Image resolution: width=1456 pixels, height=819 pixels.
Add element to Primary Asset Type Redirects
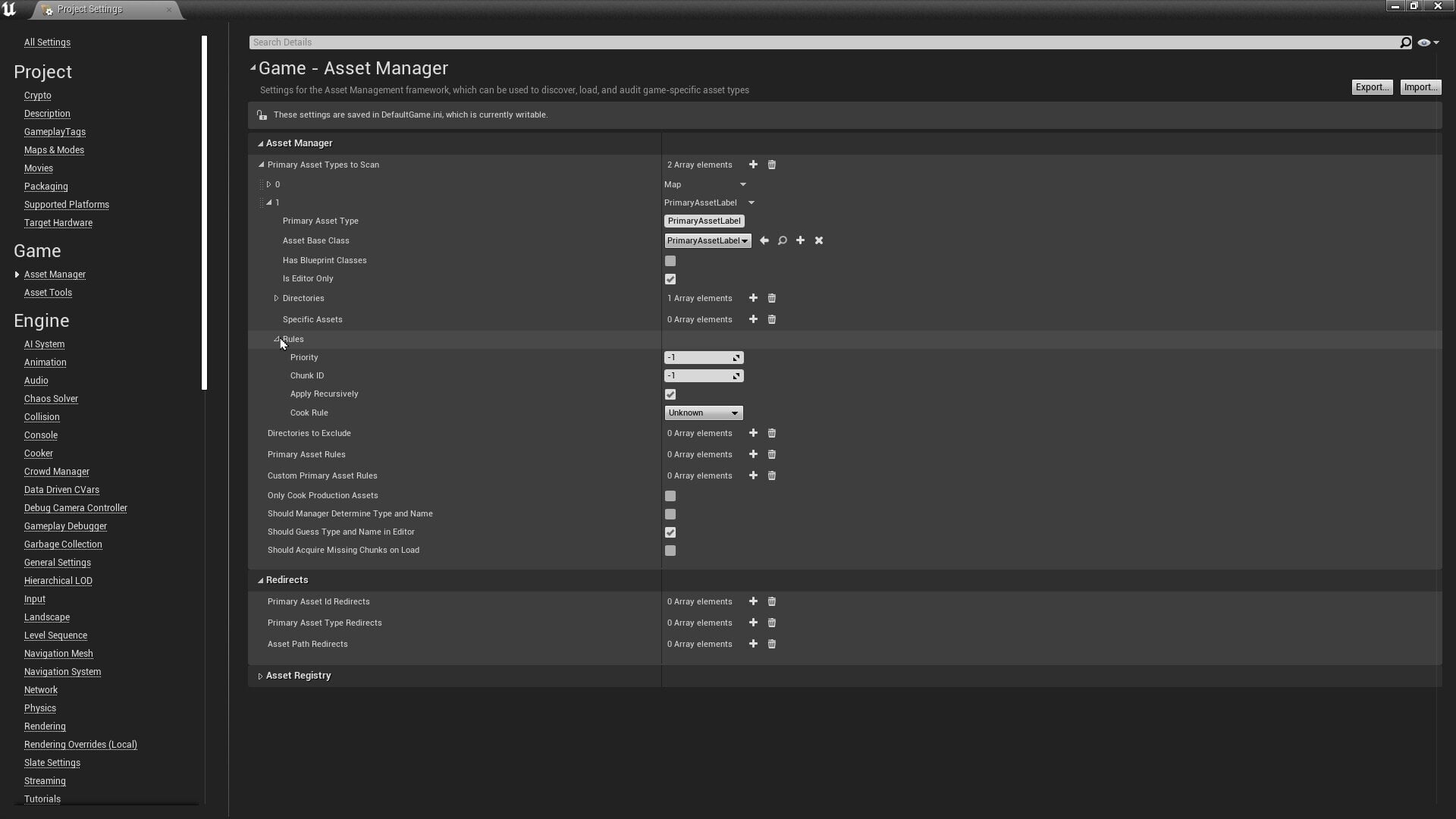(x=753, y=623)
